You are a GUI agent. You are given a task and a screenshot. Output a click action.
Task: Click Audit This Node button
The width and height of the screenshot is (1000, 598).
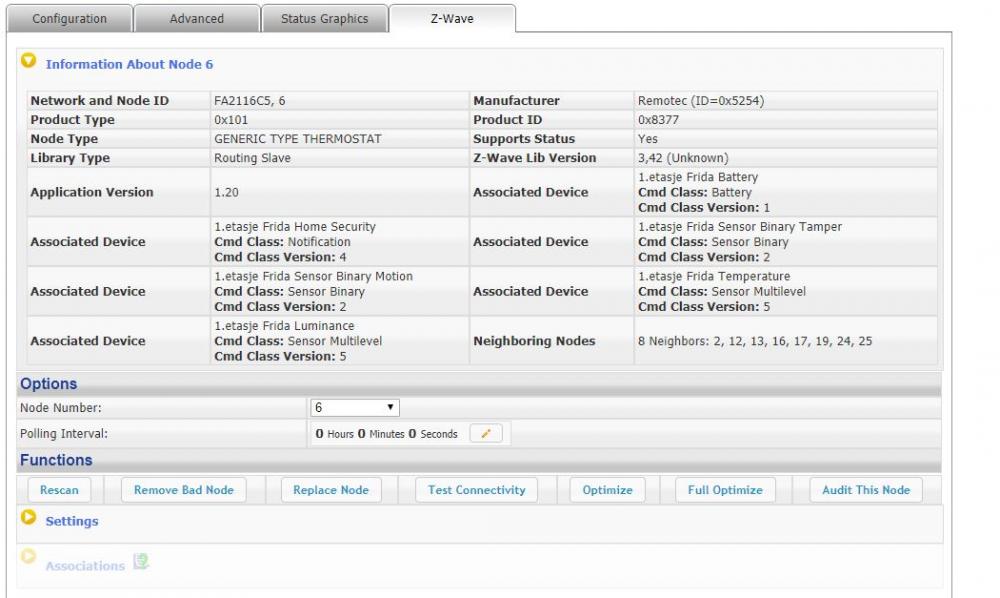(866, 490)
